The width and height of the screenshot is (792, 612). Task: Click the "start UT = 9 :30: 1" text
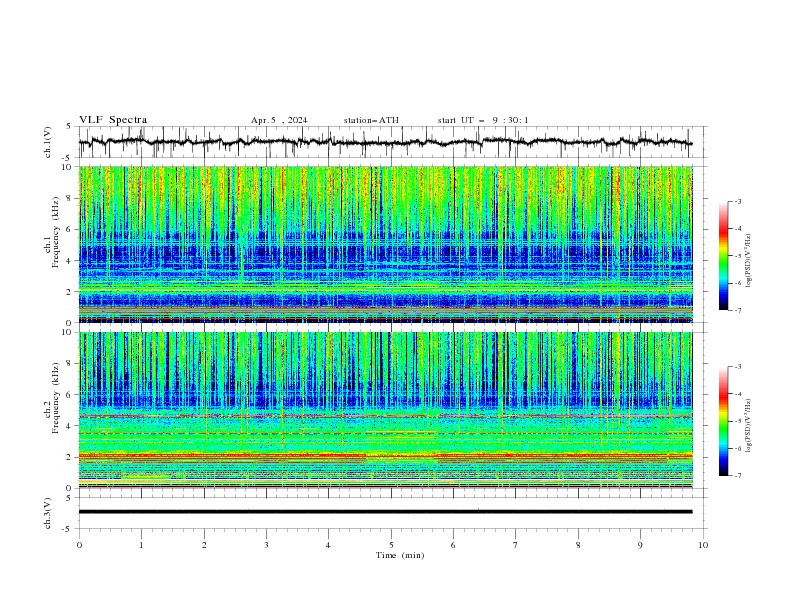(483, 120)
